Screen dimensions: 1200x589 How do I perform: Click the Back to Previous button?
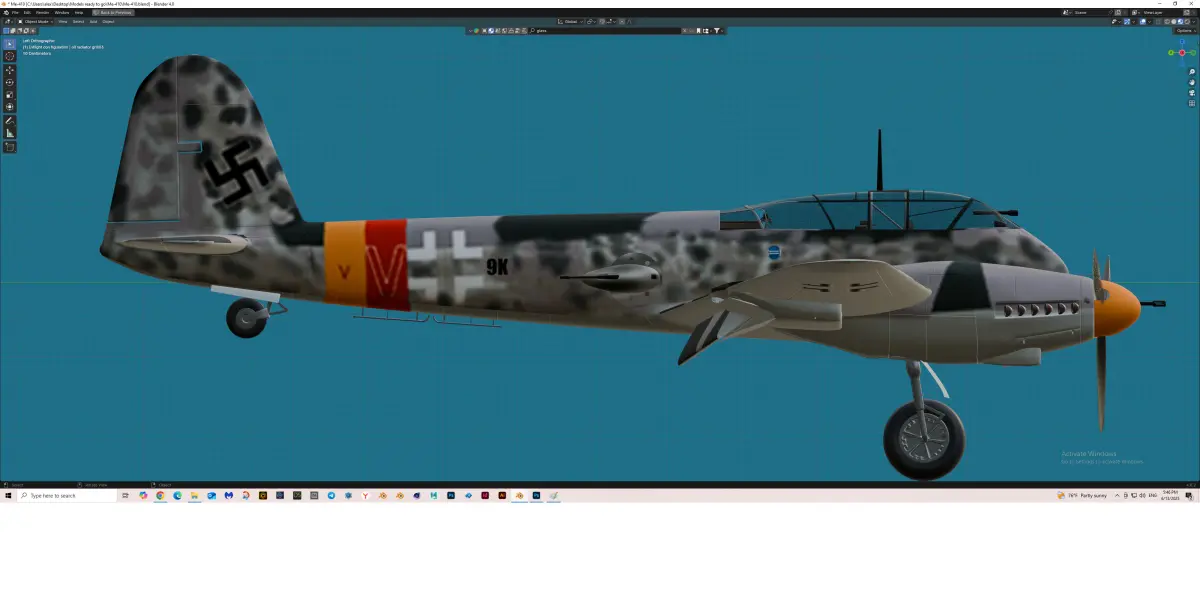[113, 12]
